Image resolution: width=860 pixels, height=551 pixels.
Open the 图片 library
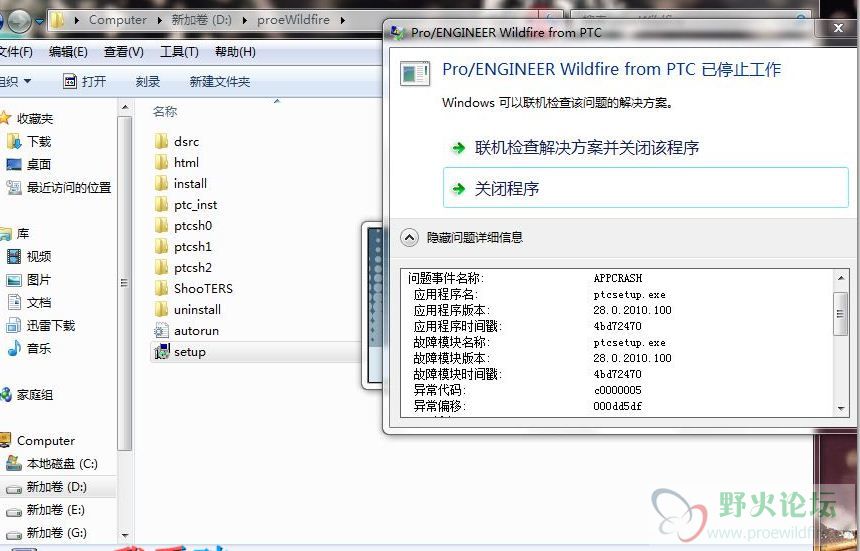(39, 280)
